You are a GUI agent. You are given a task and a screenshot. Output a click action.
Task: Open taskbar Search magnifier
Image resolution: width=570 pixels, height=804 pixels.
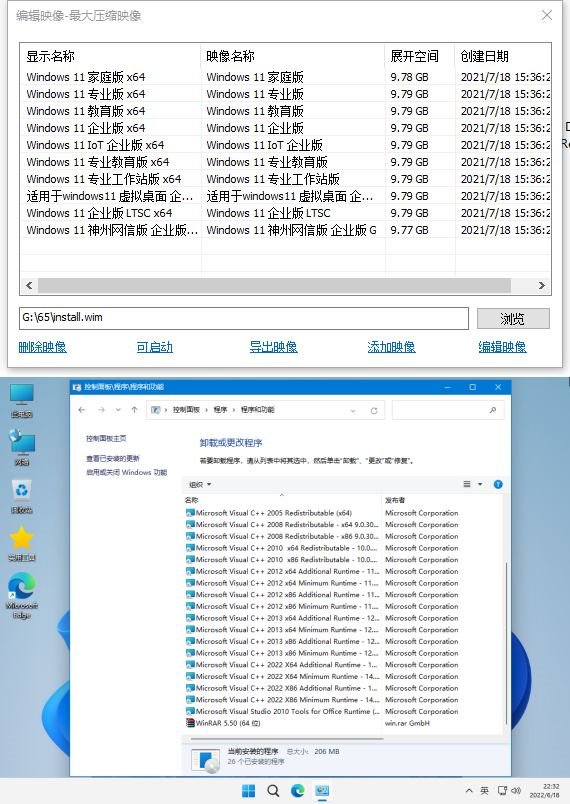[x=273, y=791]
